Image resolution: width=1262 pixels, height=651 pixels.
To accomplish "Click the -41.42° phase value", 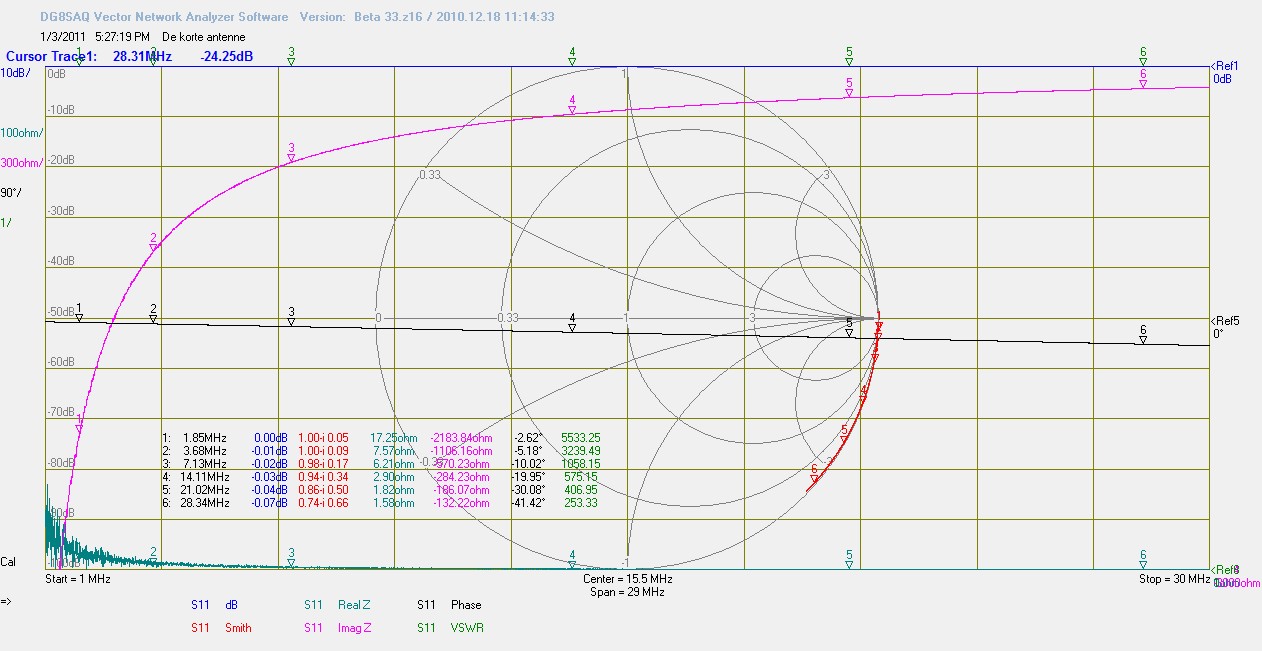I will coord(527,503).
